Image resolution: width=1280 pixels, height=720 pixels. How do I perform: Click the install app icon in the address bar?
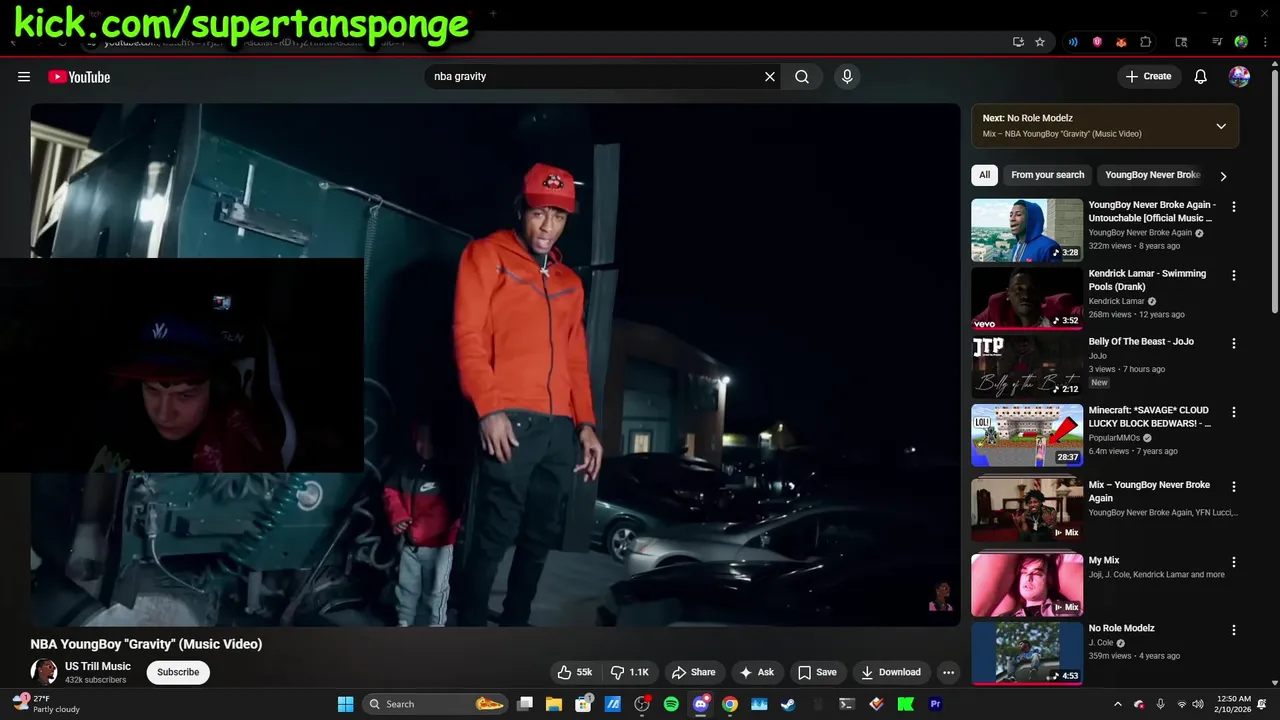[1018, 42]
